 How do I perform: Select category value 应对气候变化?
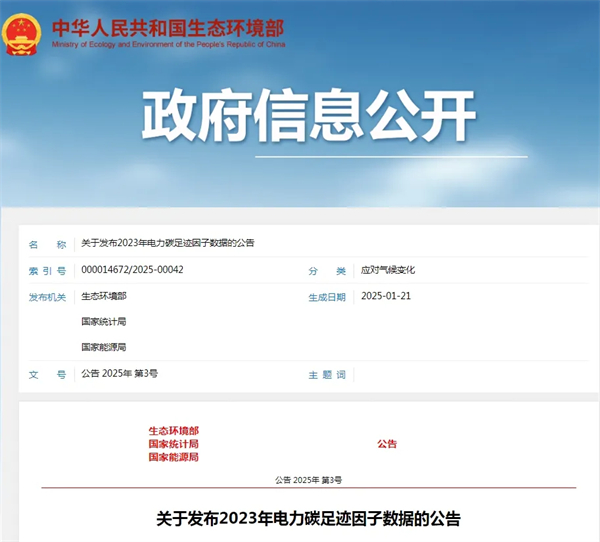pos(388,270)
